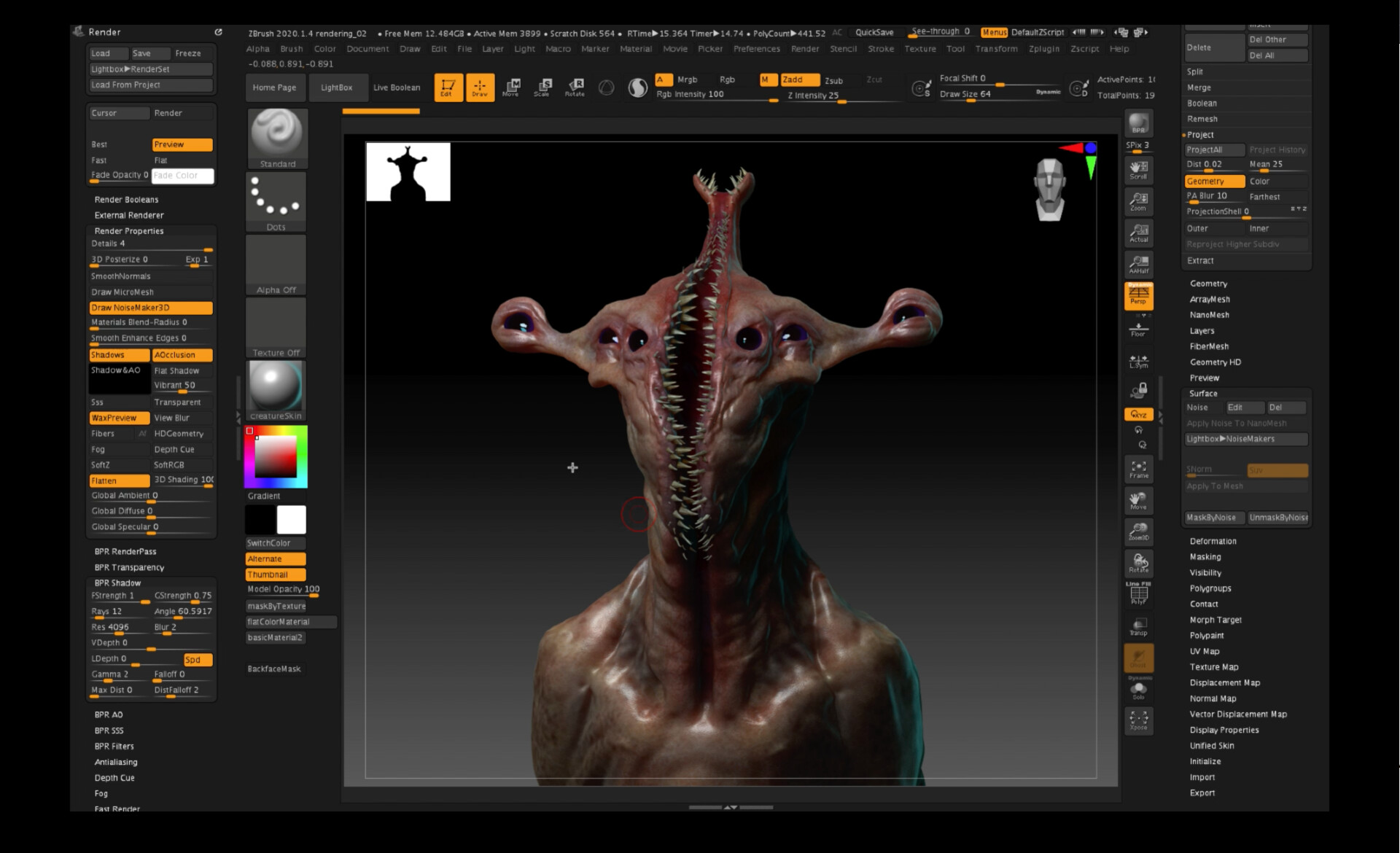Open the BPR Filters section
Image resolution: width=1400 pixels, height=853 pixels.
coord(114,746)
